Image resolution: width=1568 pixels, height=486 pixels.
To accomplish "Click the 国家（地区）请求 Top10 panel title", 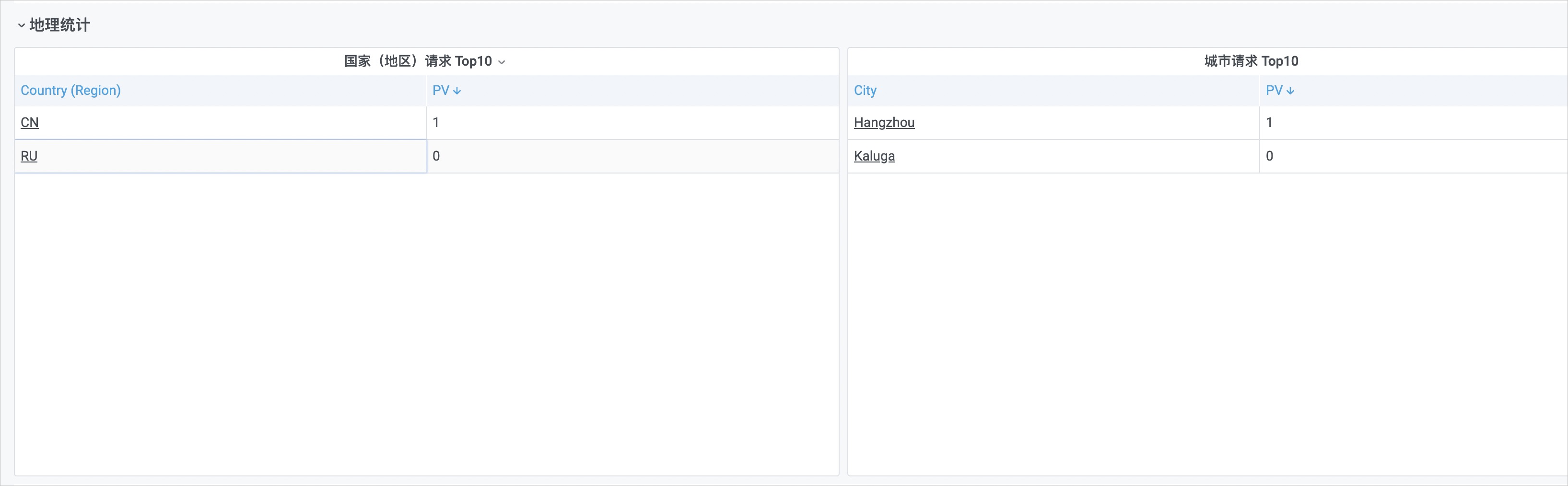I will click(418, 61).
